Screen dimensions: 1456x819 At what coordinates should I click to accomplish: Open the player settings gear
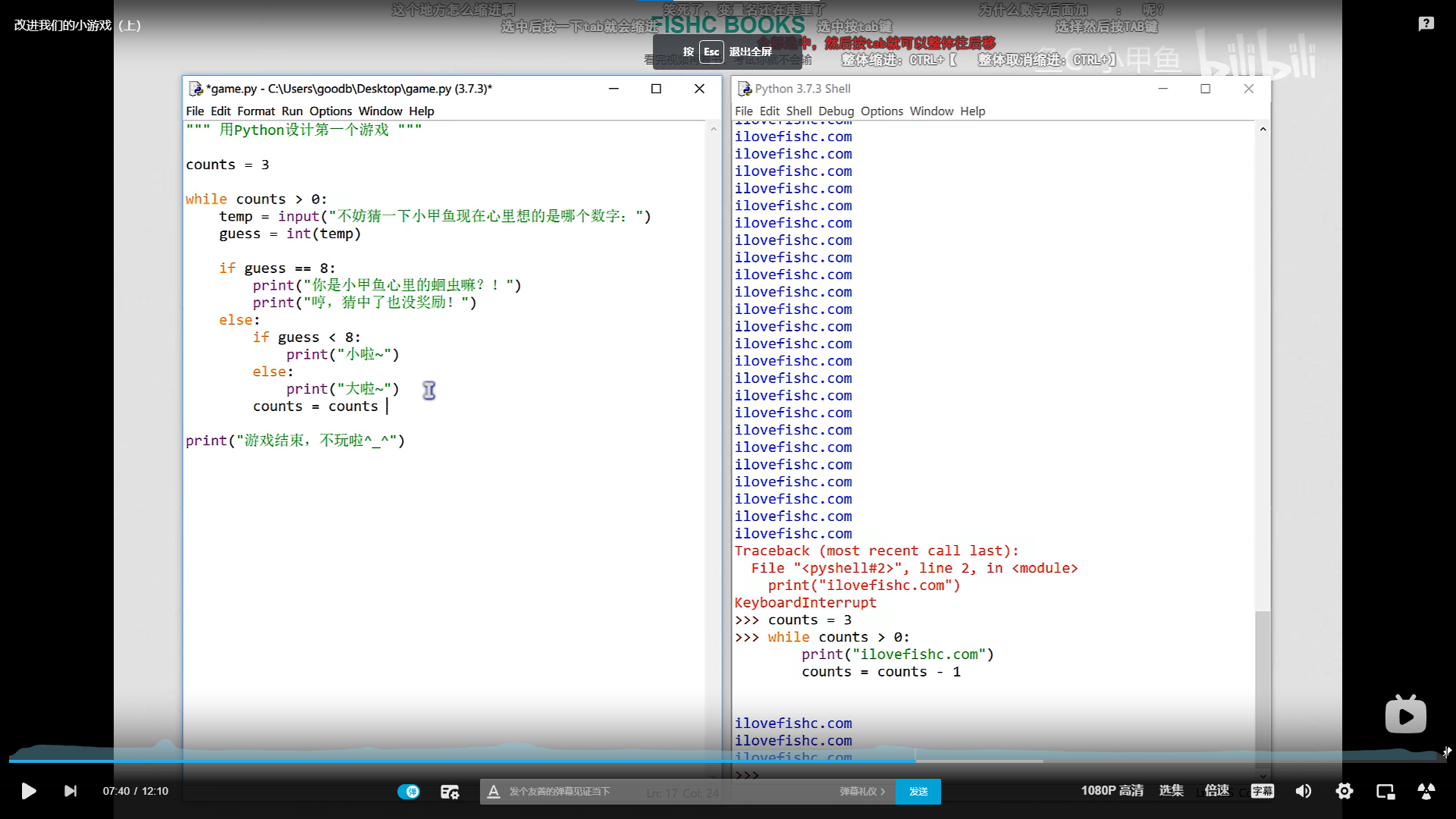click(1345, 791)
